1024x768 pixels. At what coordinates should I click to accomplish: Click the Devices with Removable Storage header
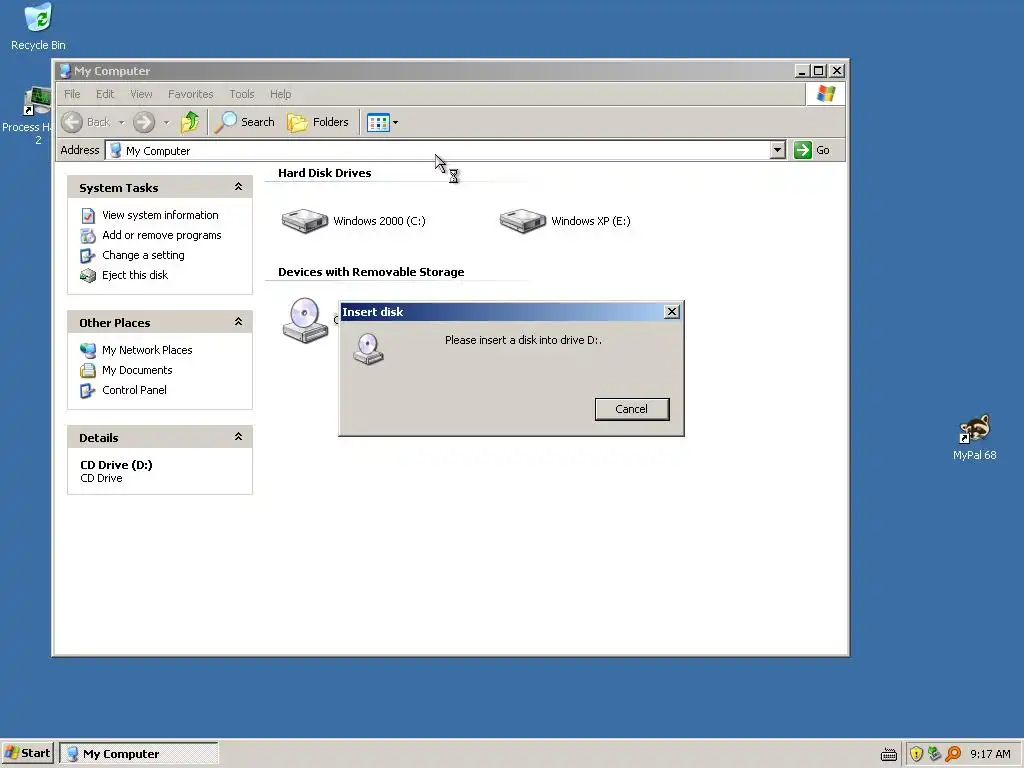coord(371,272)
